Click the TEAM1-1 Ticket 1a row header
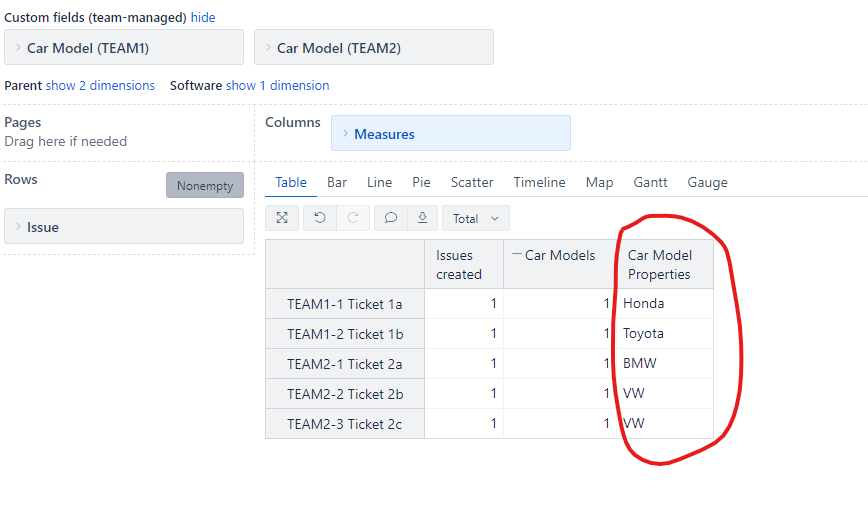868x506 pixels. [x=345, y=304]
